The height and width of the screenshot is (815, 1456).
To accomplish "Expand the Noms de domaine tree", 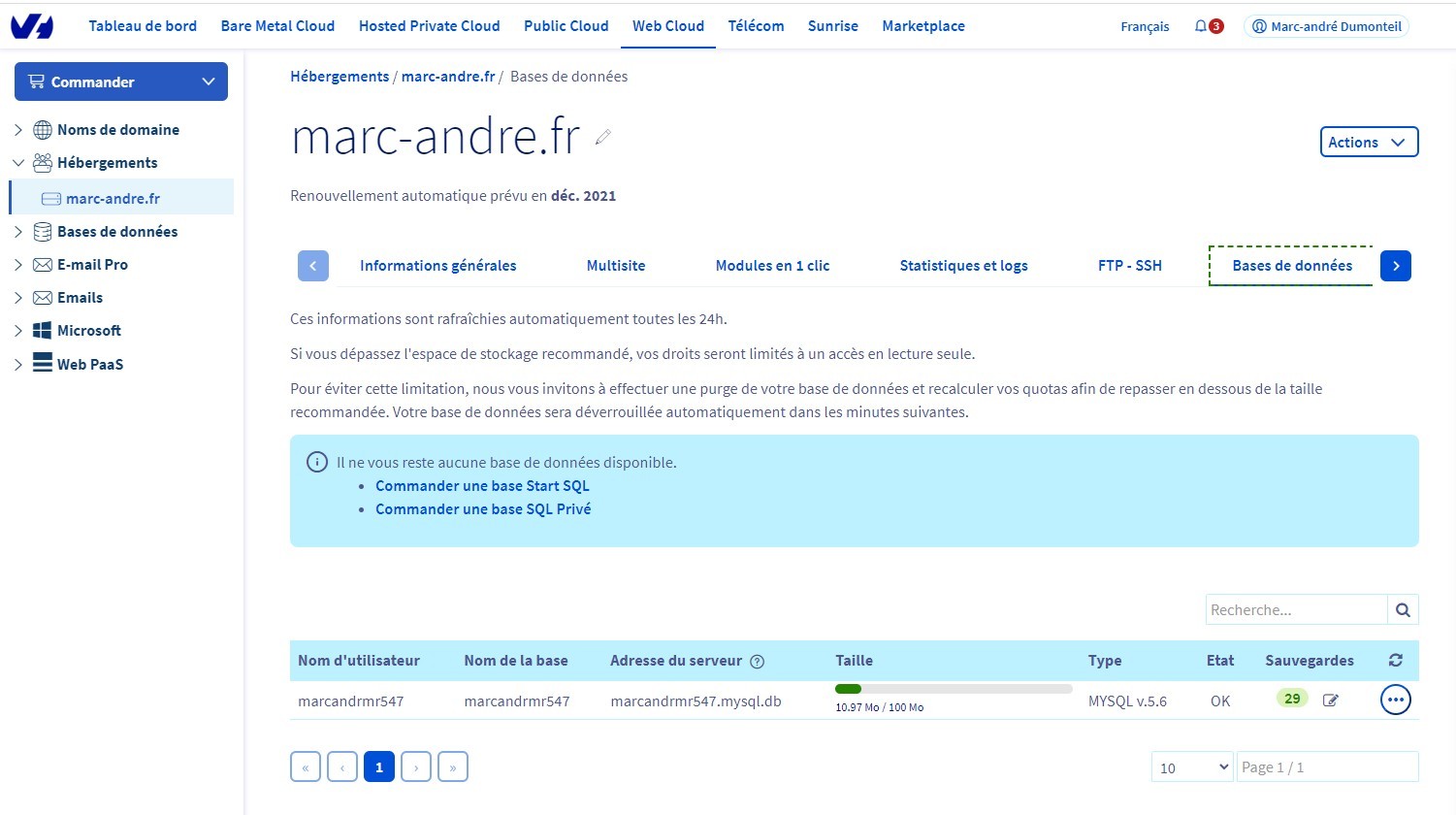I will (x=18, y=130).
